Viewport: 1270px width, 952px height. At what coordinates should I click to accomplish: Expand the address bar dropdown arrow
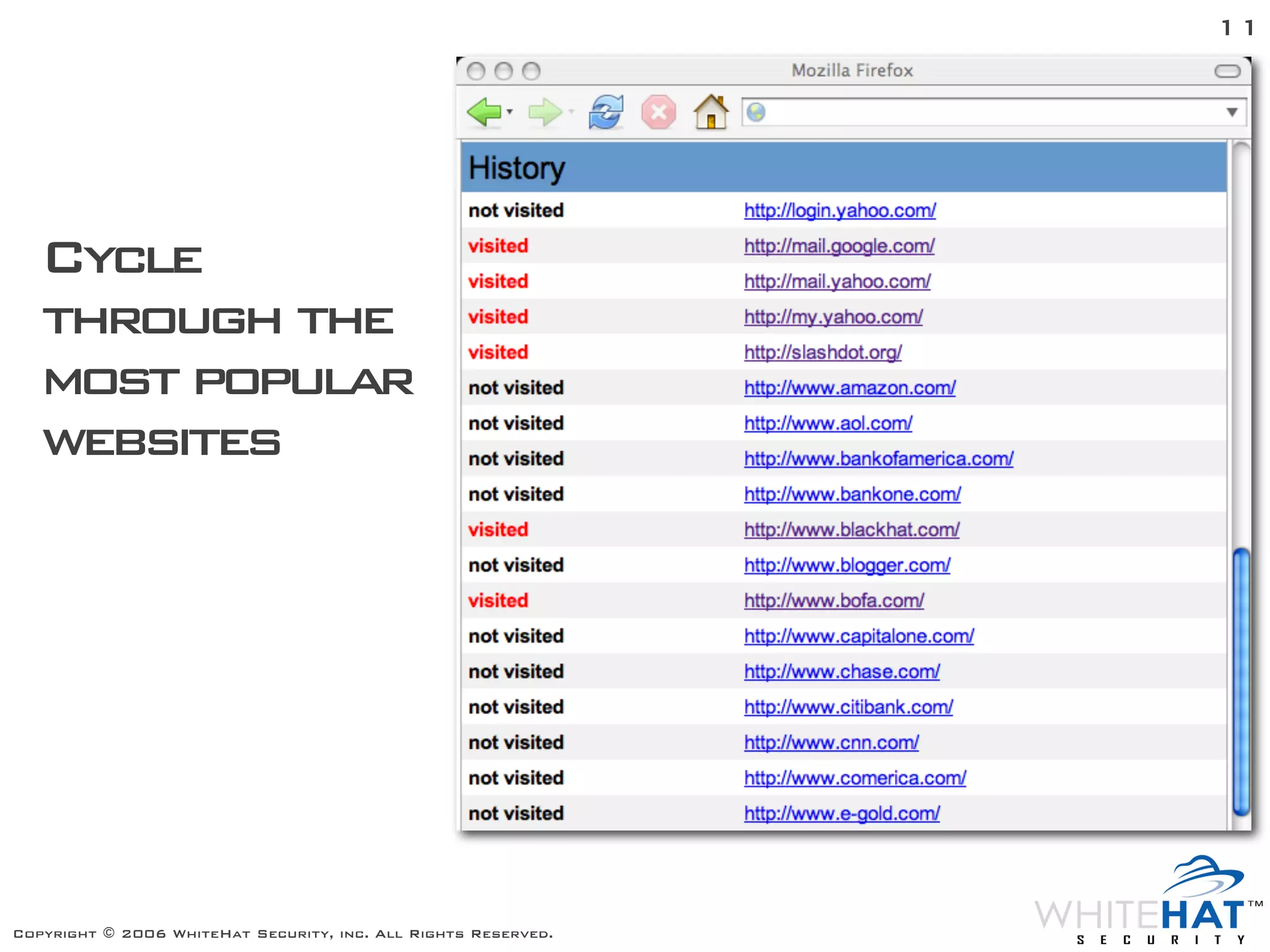(x=1232, y=112)
